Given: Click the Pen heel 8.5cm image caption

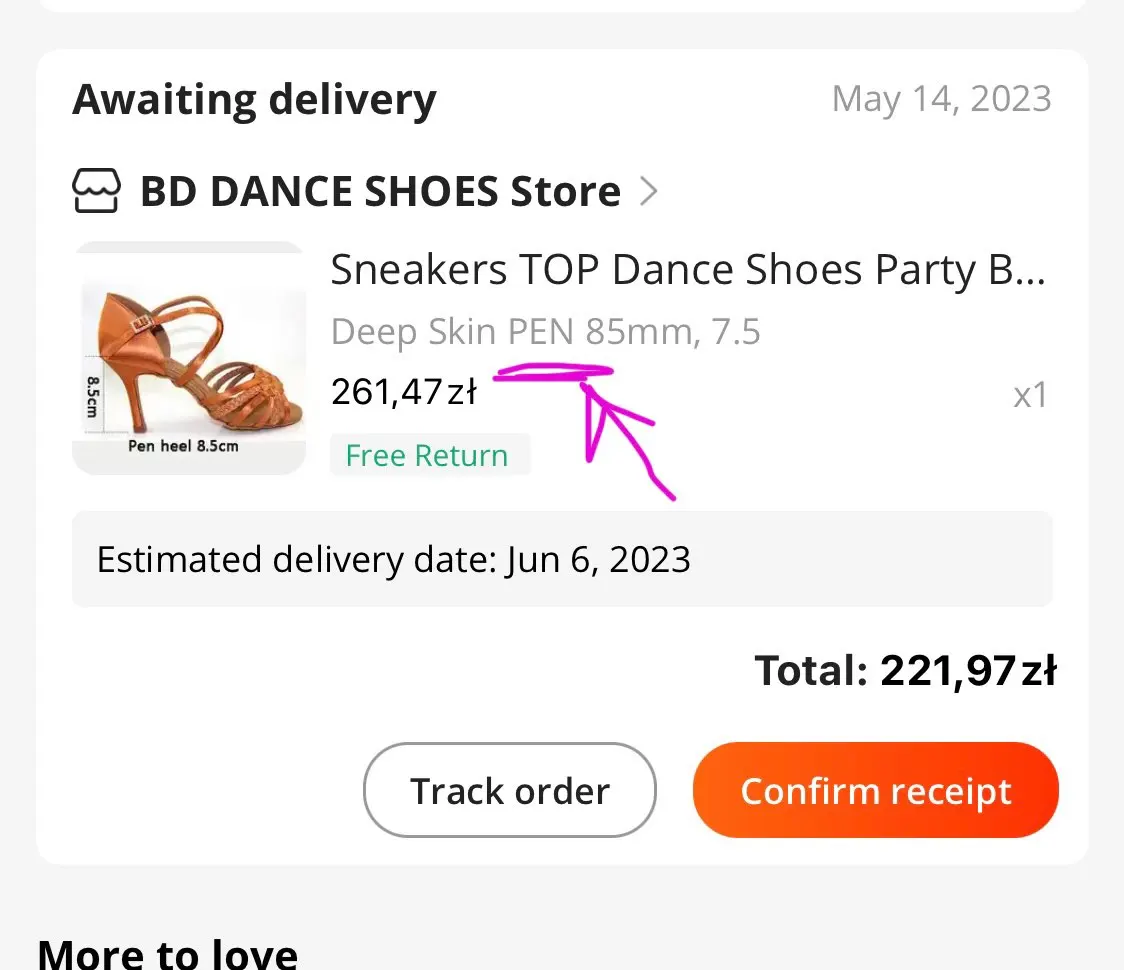Looking at the screenshot, I should click(183, 446).
